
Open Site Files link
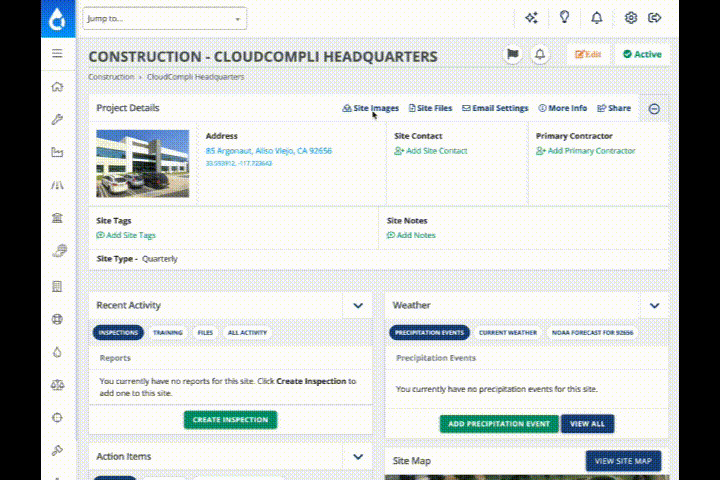[x=430, y=108]
